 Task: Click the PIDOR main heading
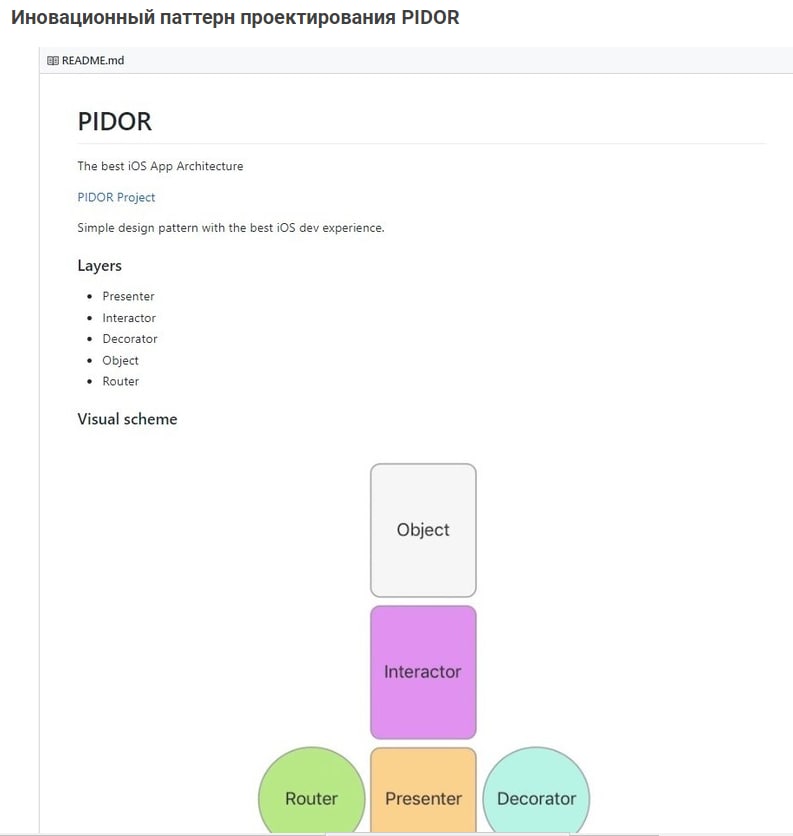click(114, 122)
